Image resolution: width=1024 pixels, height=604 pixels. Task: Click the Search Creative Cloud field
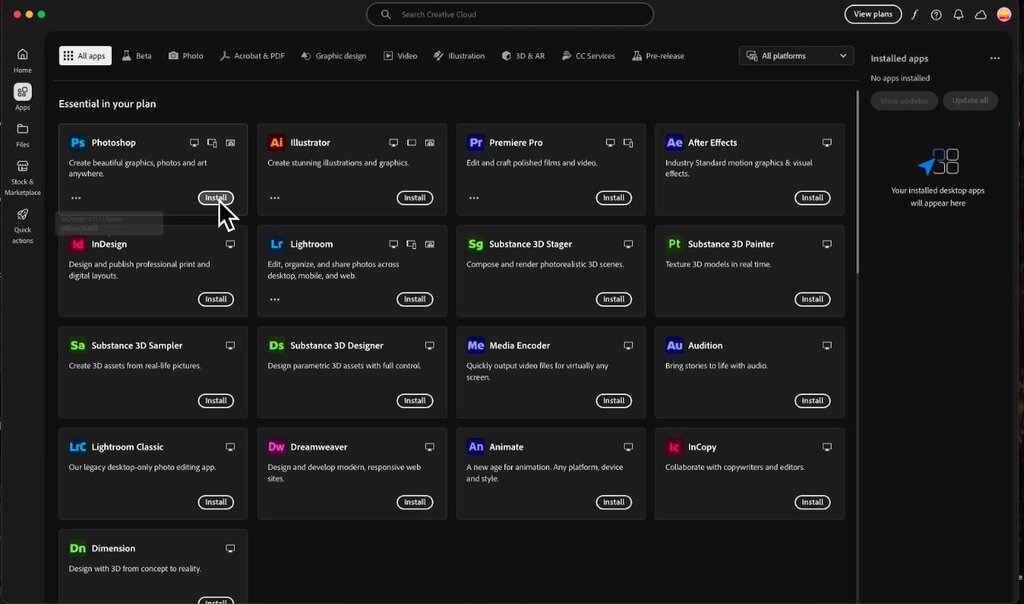pyautogui.click(x=510, y=15)
